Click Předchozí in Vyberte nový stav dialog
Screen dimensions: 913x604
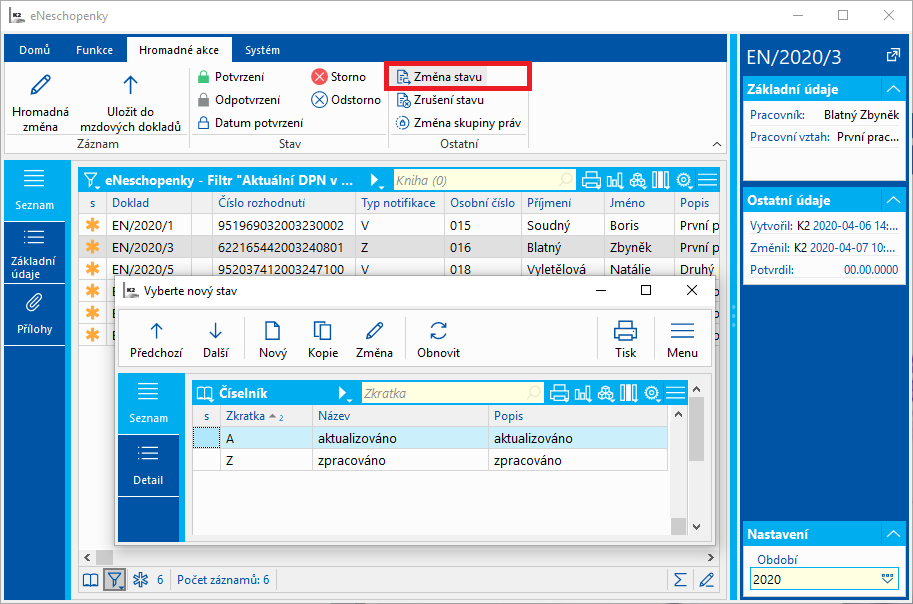tap(156, 340)
